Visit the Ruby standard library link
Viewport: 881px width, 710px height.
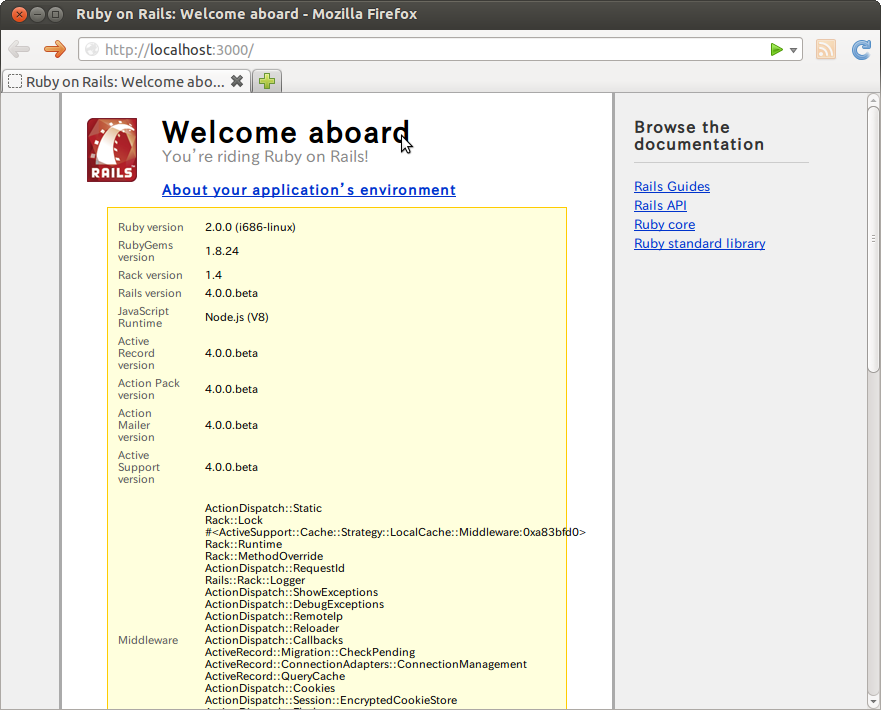tap(699, 244)
